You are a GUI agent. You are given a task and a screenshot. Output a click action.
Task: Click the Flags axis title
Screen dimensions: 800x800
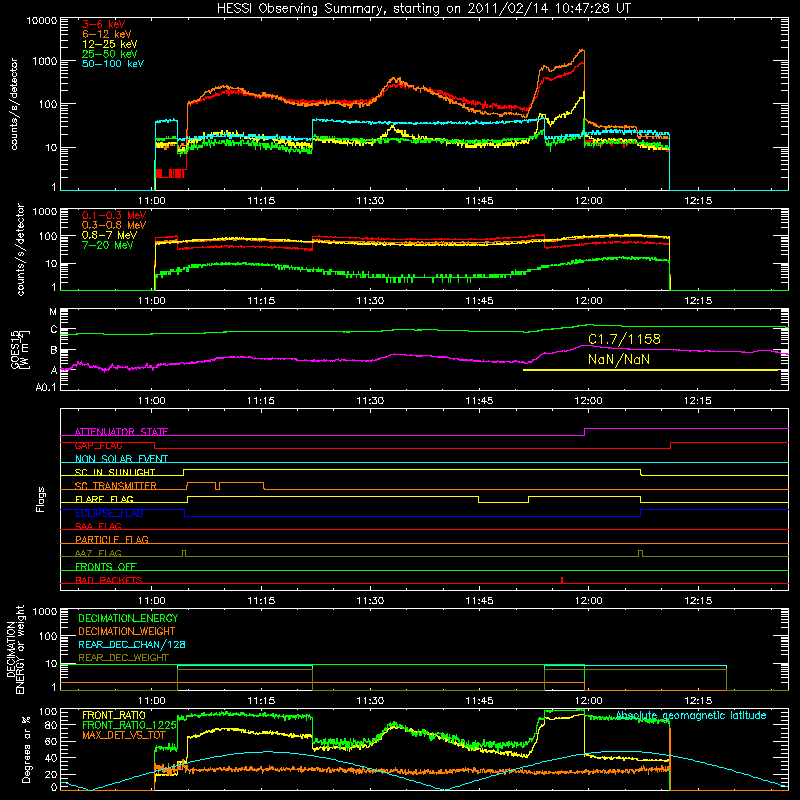pos(41,499)
